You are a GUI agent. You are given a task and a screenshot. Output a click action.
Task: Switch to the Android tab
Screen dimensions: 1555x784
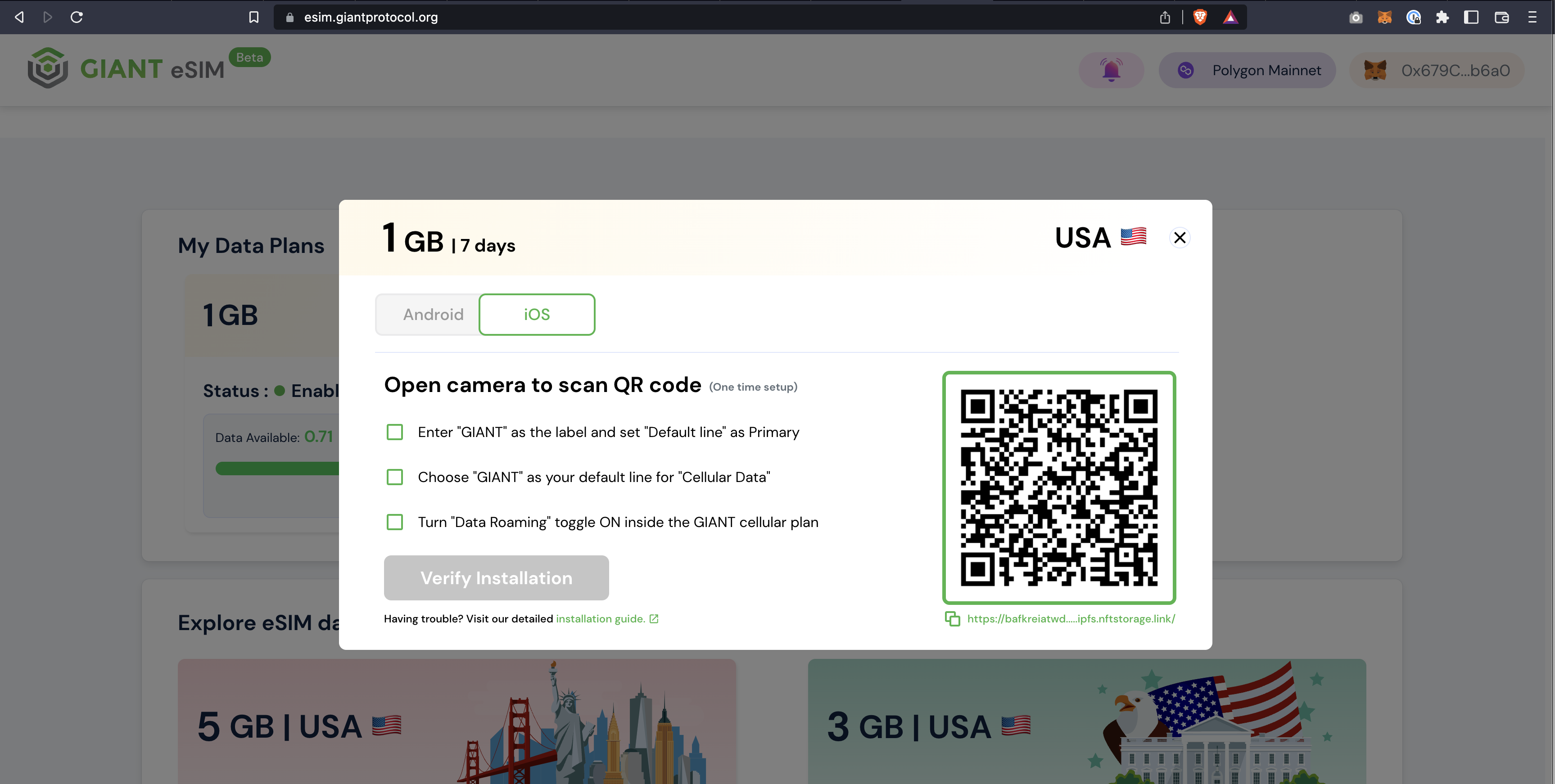432,314
